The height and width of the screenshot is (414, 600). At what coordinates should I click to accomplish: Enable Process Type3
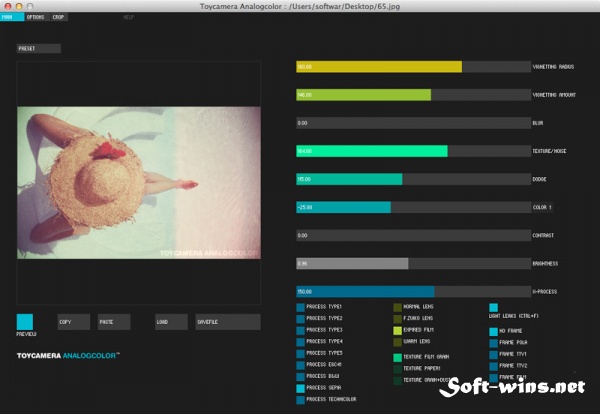(300, 330)
